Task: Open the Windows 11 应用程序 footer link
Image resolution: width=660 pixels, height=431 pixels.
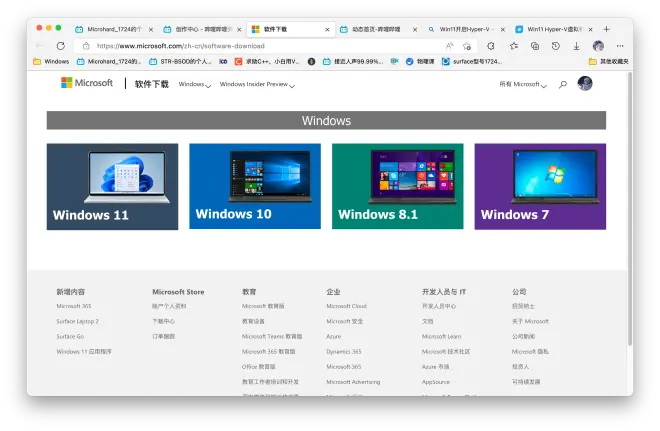Action: 84,351
